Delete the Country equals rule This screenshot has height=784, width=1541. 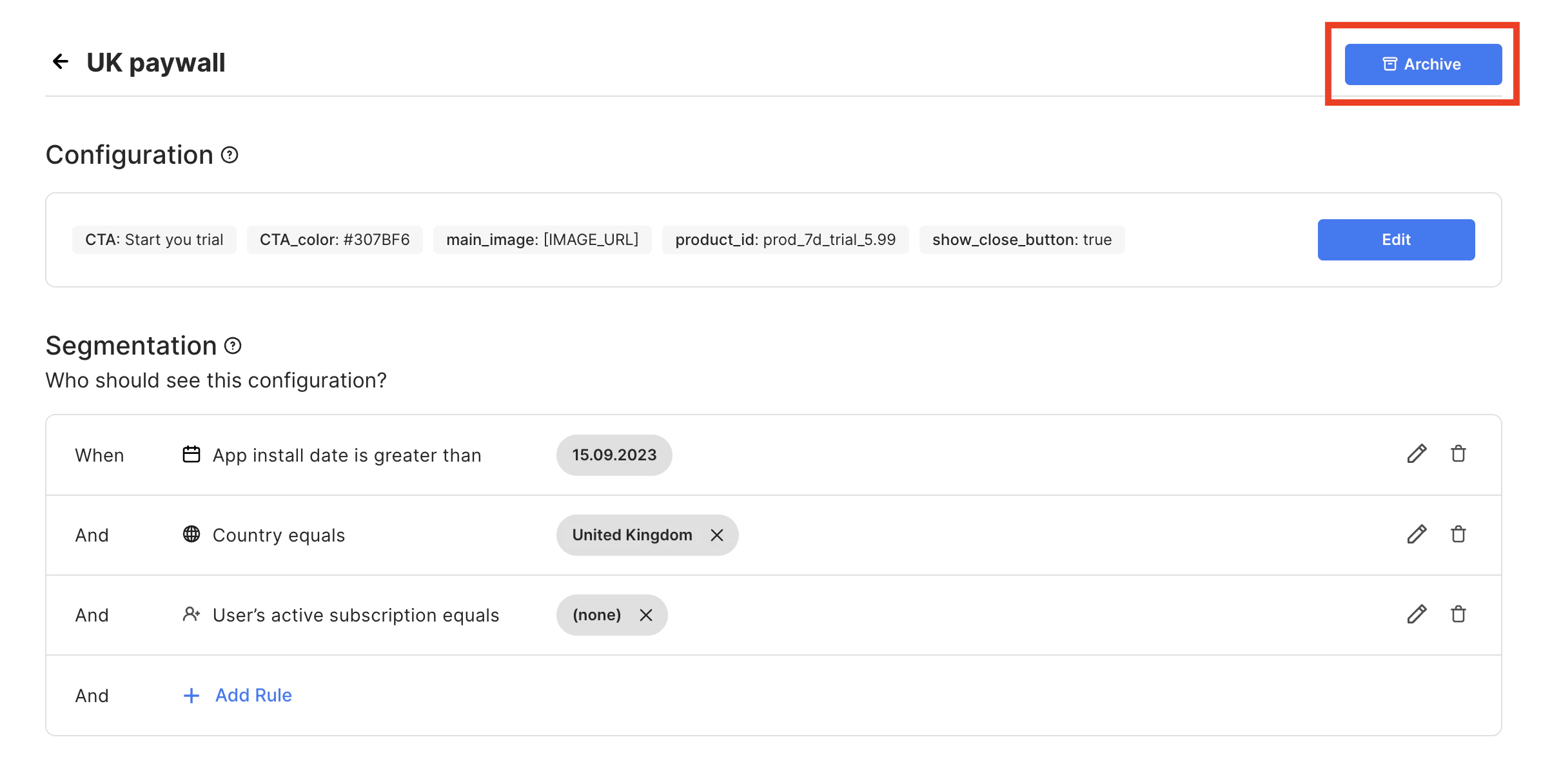(x=1458, y=534)
